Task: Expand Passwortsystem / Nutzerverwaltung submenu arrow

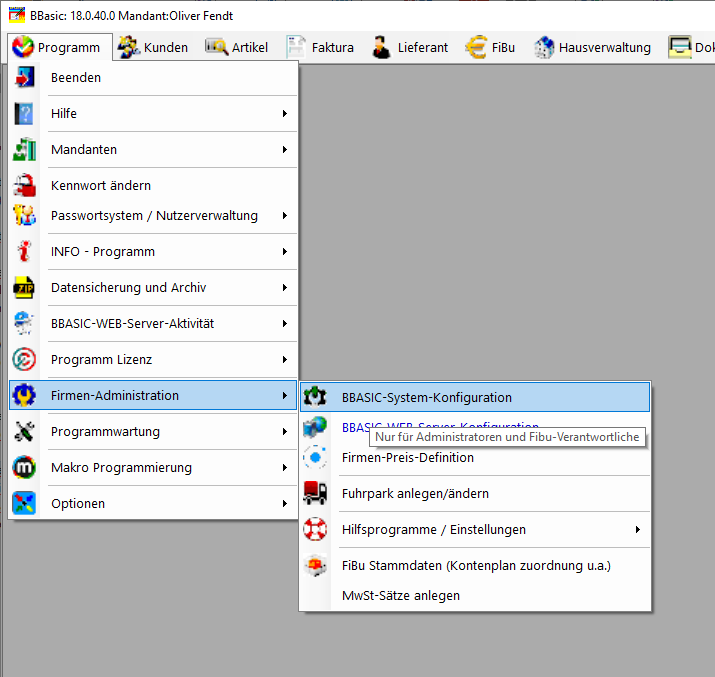Action: pyautogui.click(x=285, y=216)
